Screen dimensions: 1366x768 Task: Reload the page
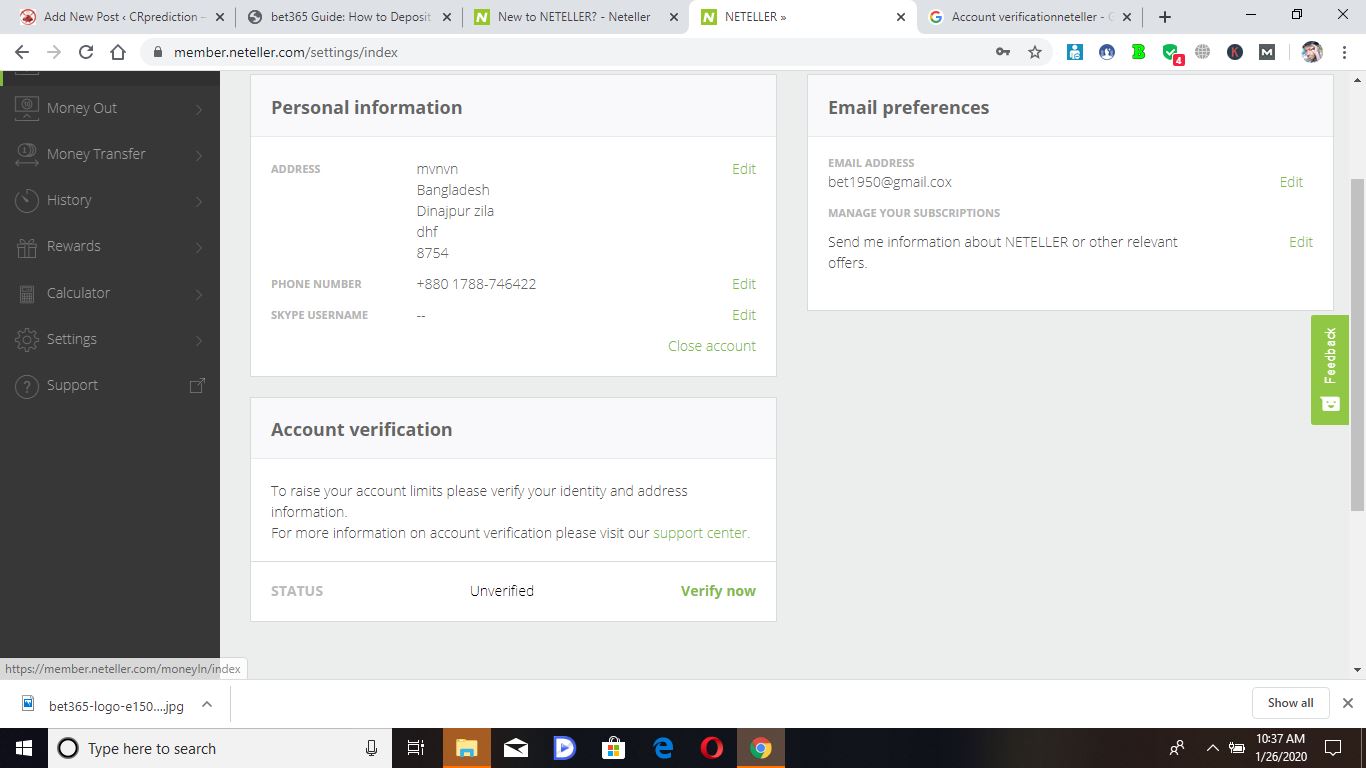[x=86, y=52]
